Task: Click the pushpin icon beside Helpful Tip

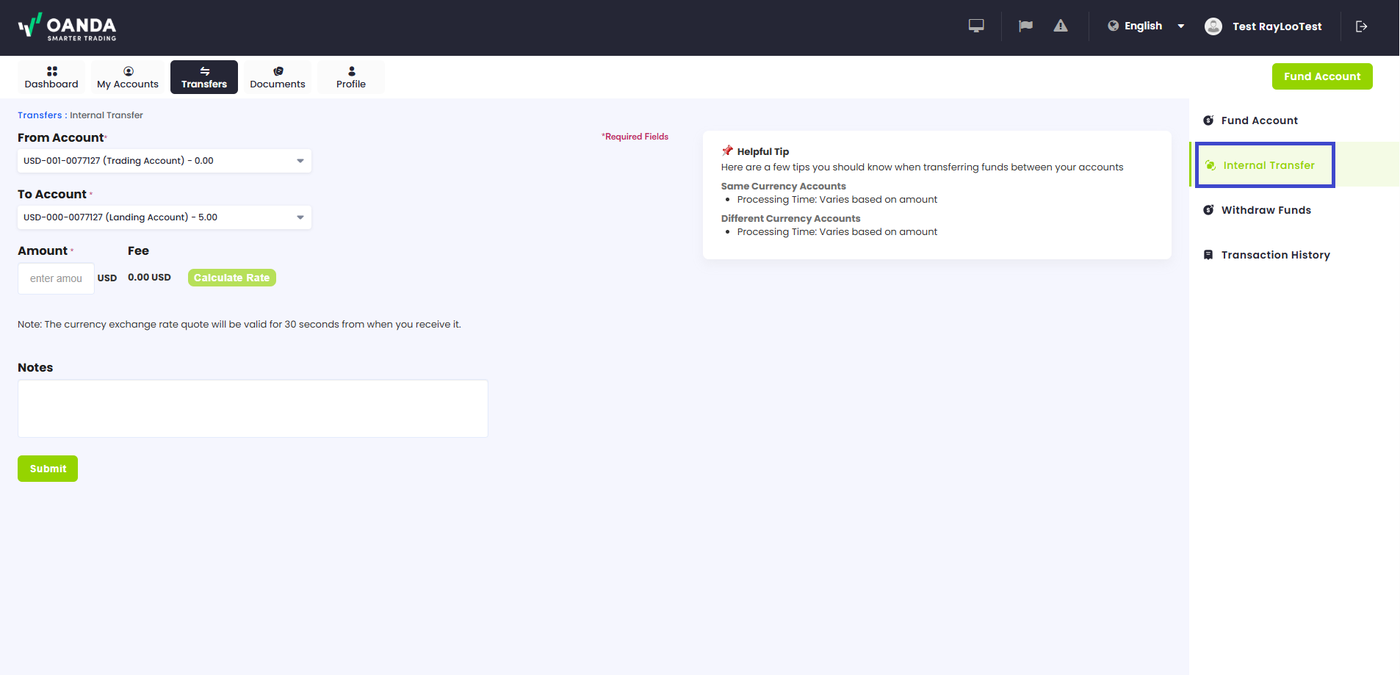Action: pyautogui.click(x=727, y=151)
